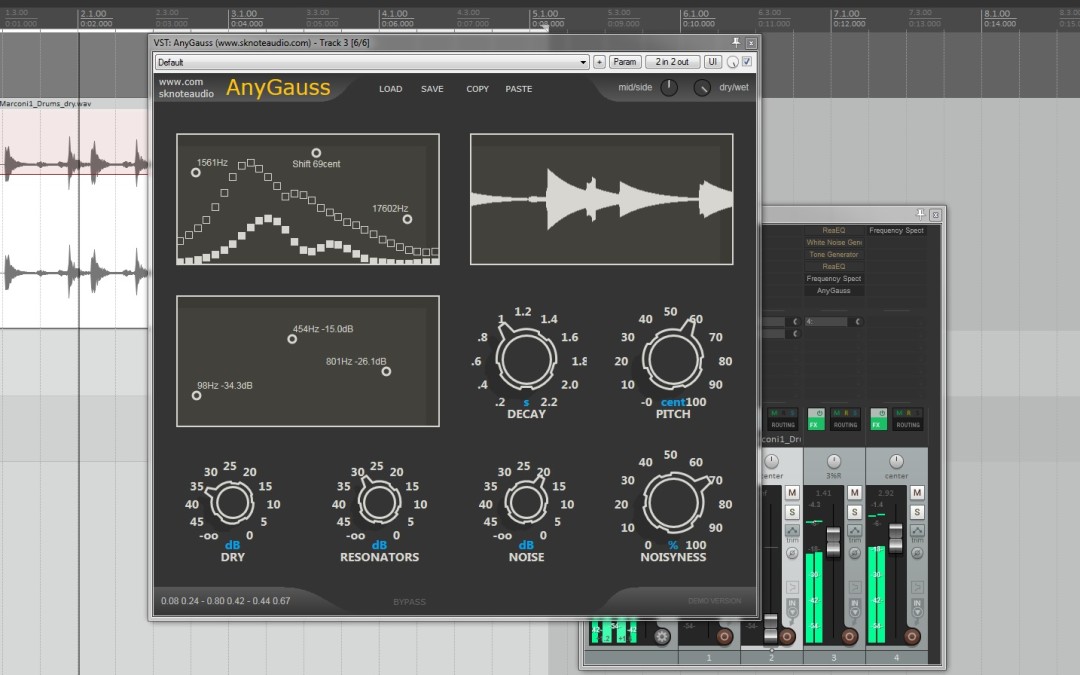Click the RESONATORS level knob

379,503
